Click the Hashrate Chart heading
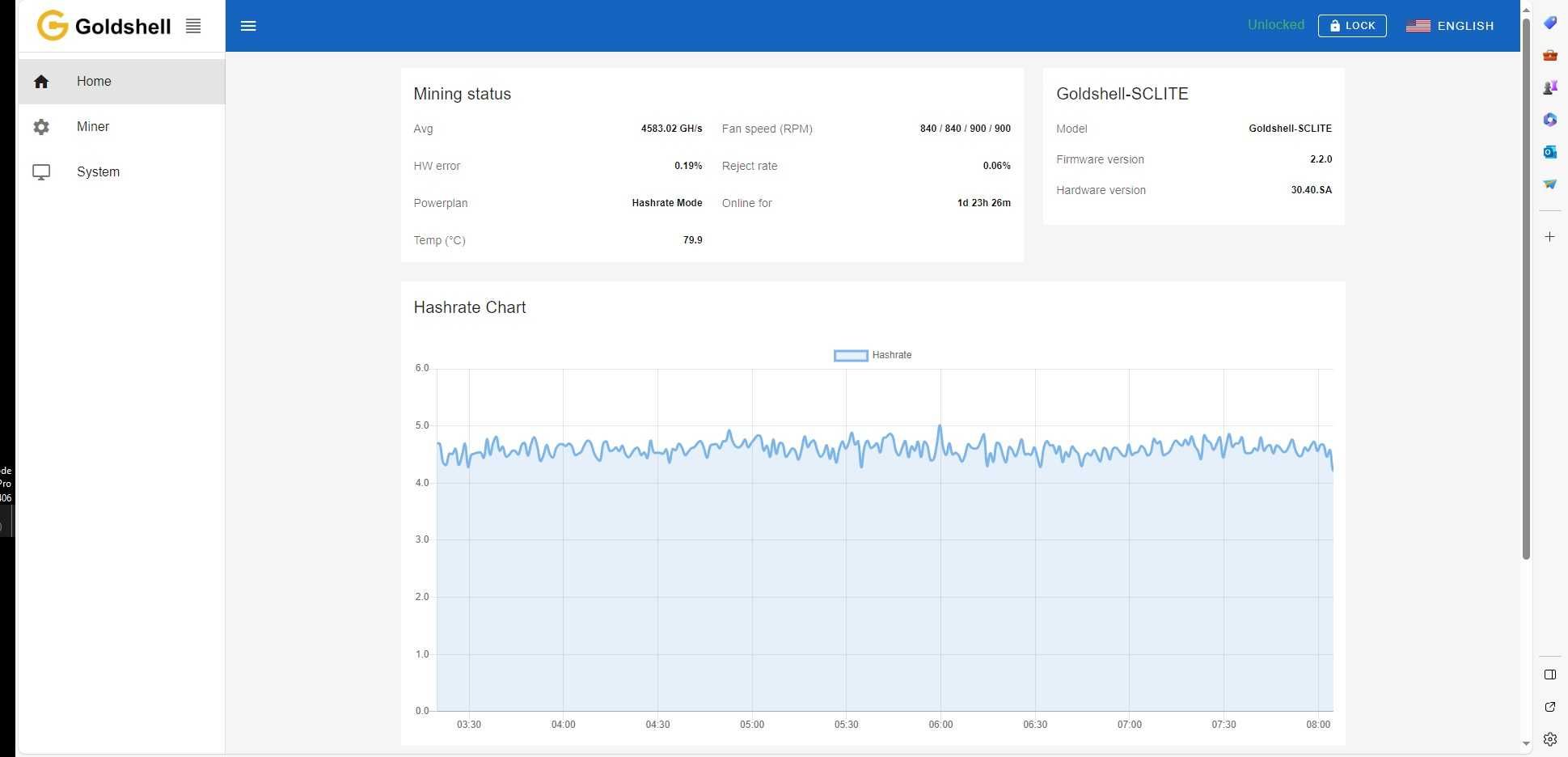 [x=470, y=307]
